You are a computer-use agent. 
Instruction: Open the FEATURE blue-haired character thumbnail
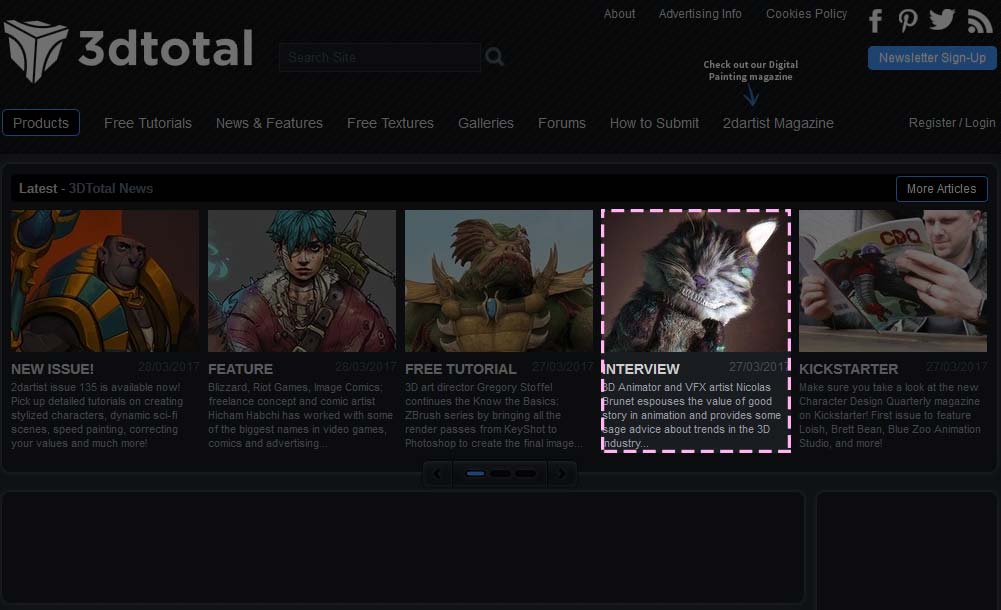(x=302, y=281)
